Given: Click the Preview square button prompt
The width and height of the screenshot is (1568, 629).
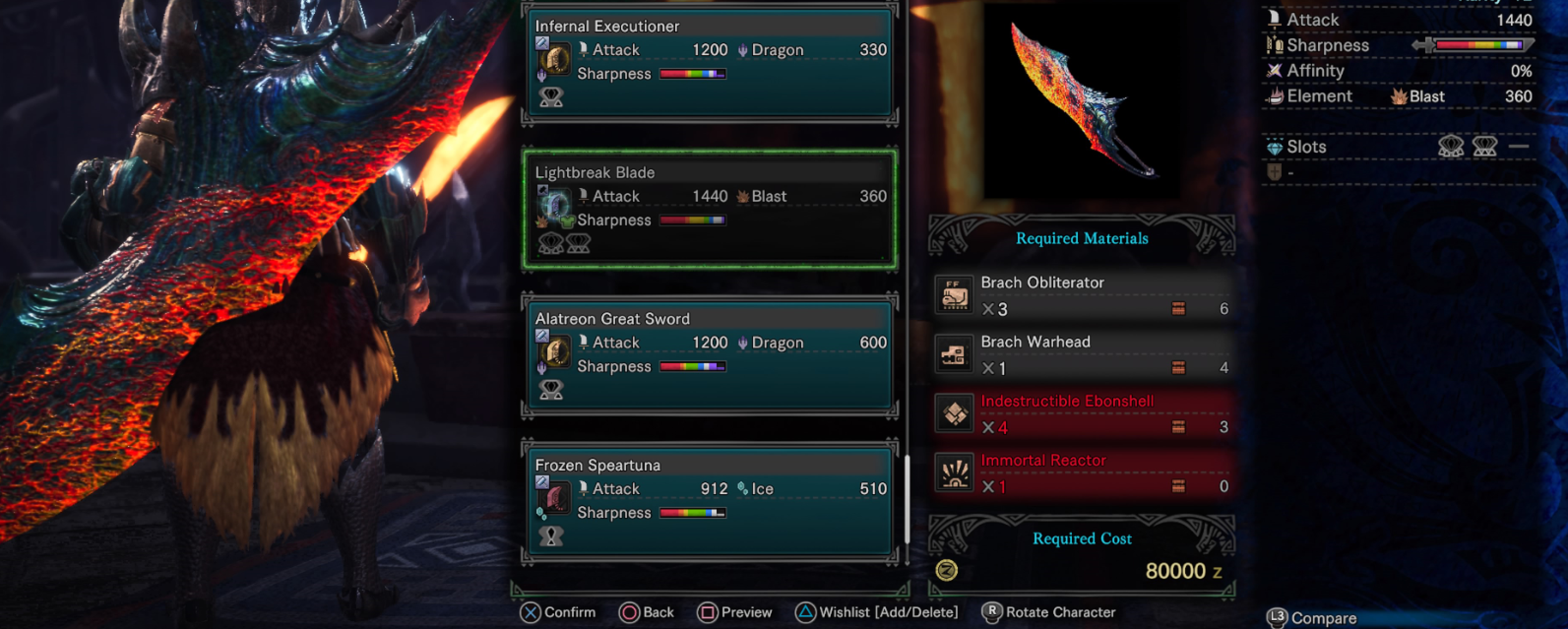Looking at the screenshot, I should coord(734,612).
